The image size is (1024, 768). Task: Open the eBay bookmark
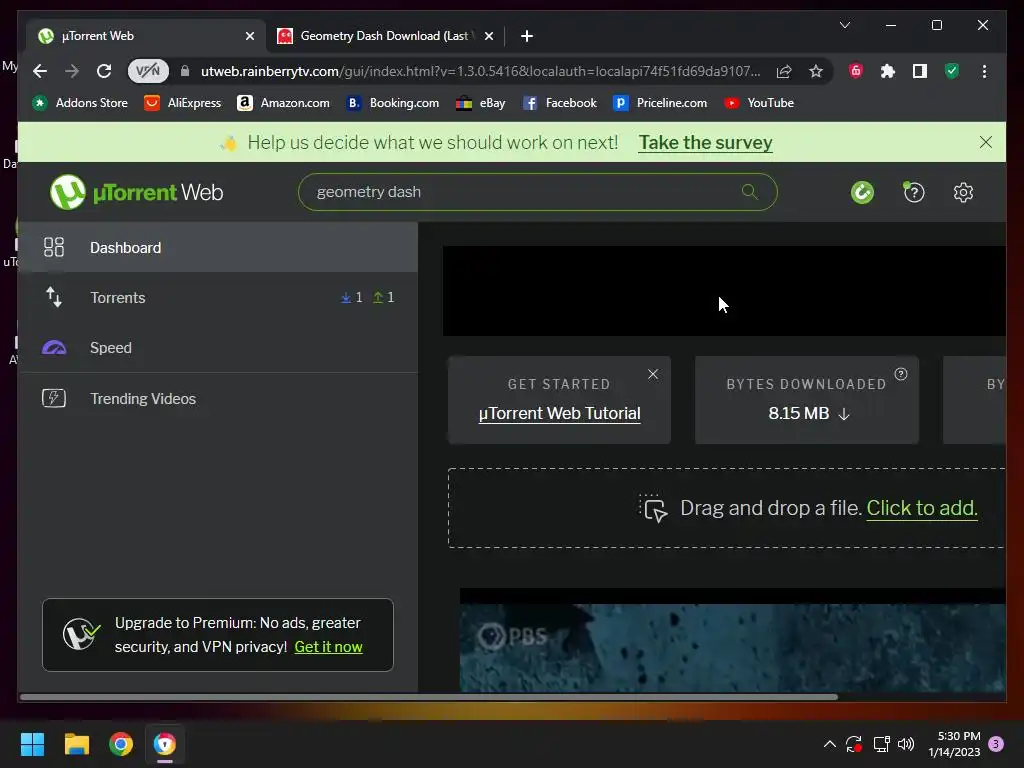pyautogui.click(x=480, y=103)
